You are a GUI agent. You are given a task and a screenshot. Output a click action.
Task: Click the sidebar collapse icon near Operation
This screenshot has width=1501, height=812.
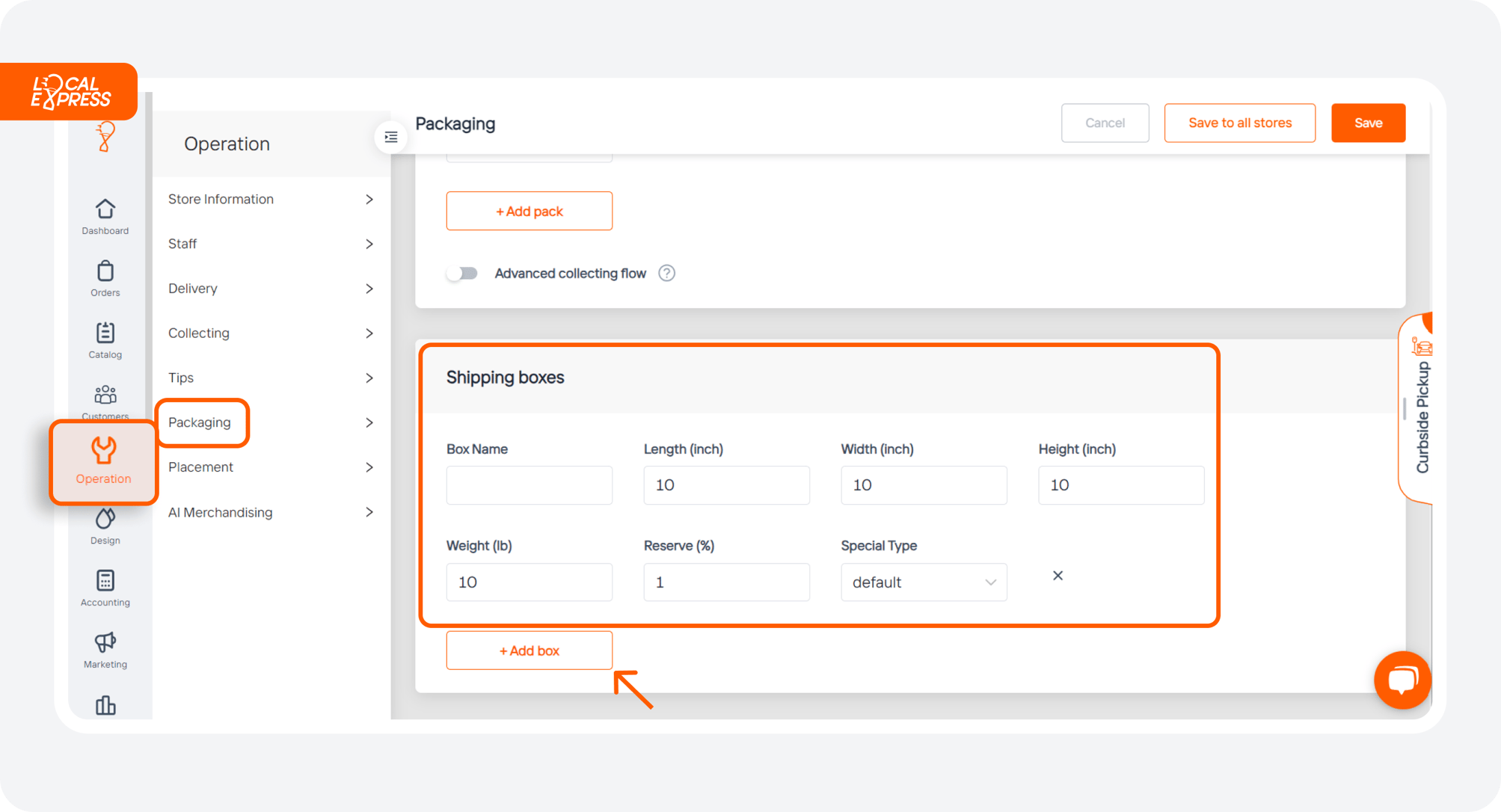[390, 137]
